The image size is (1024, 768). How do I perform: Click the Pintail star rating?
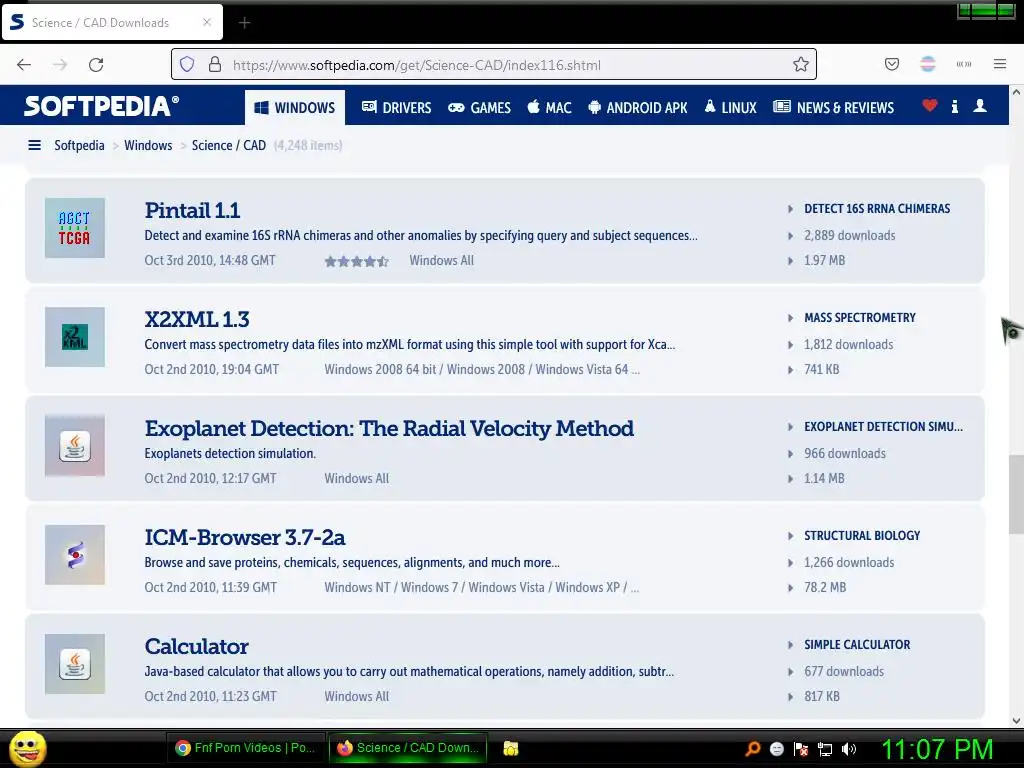pyautogui.click(x=357, y=261)
